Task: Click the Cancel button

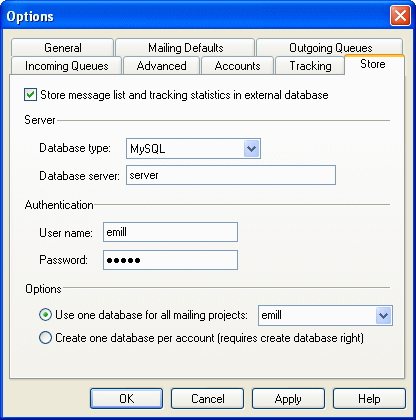Action: [207, 398]
